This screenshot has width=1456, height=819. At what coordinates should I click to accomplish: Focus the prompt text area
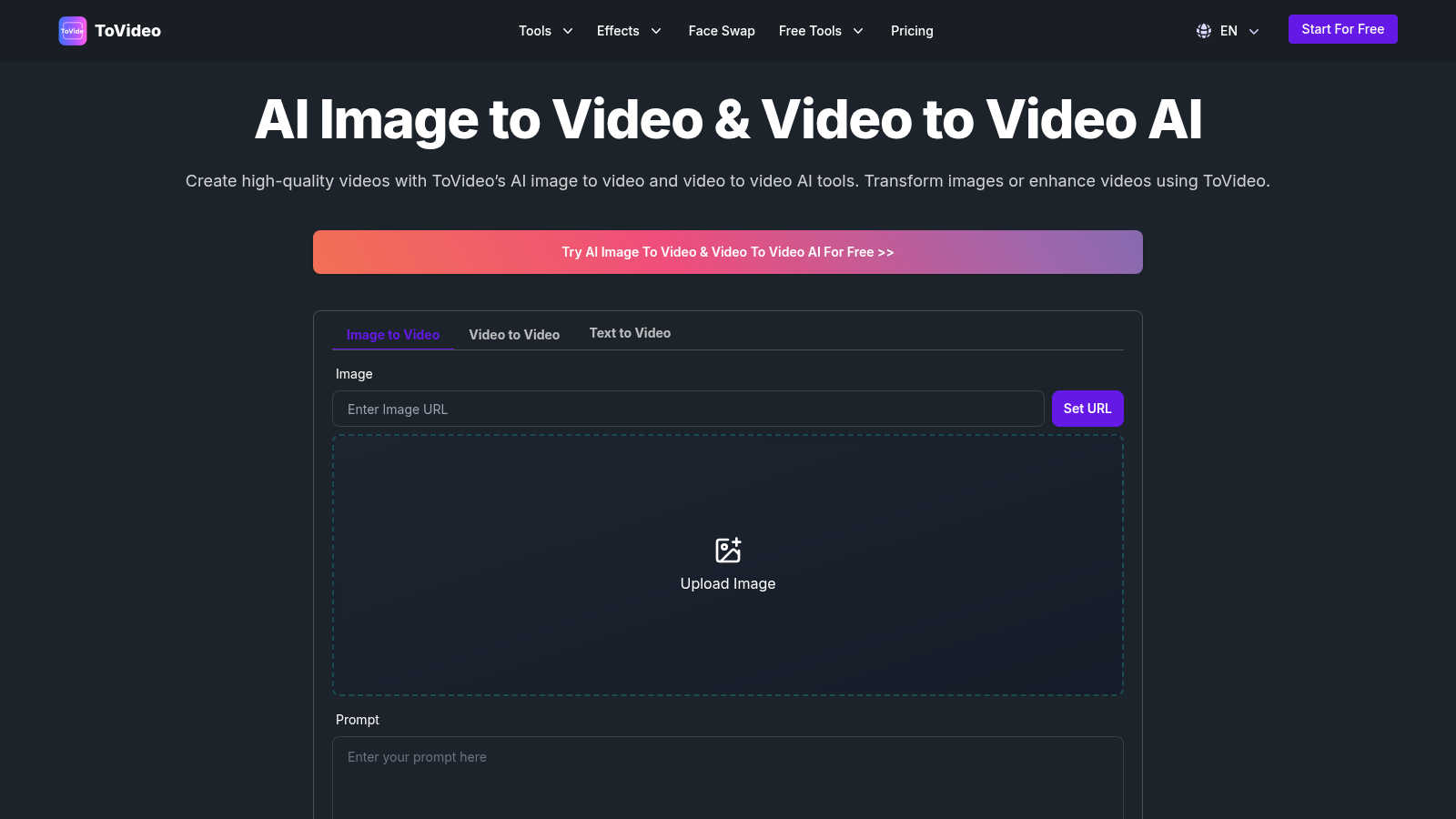[x=728, y=778]
